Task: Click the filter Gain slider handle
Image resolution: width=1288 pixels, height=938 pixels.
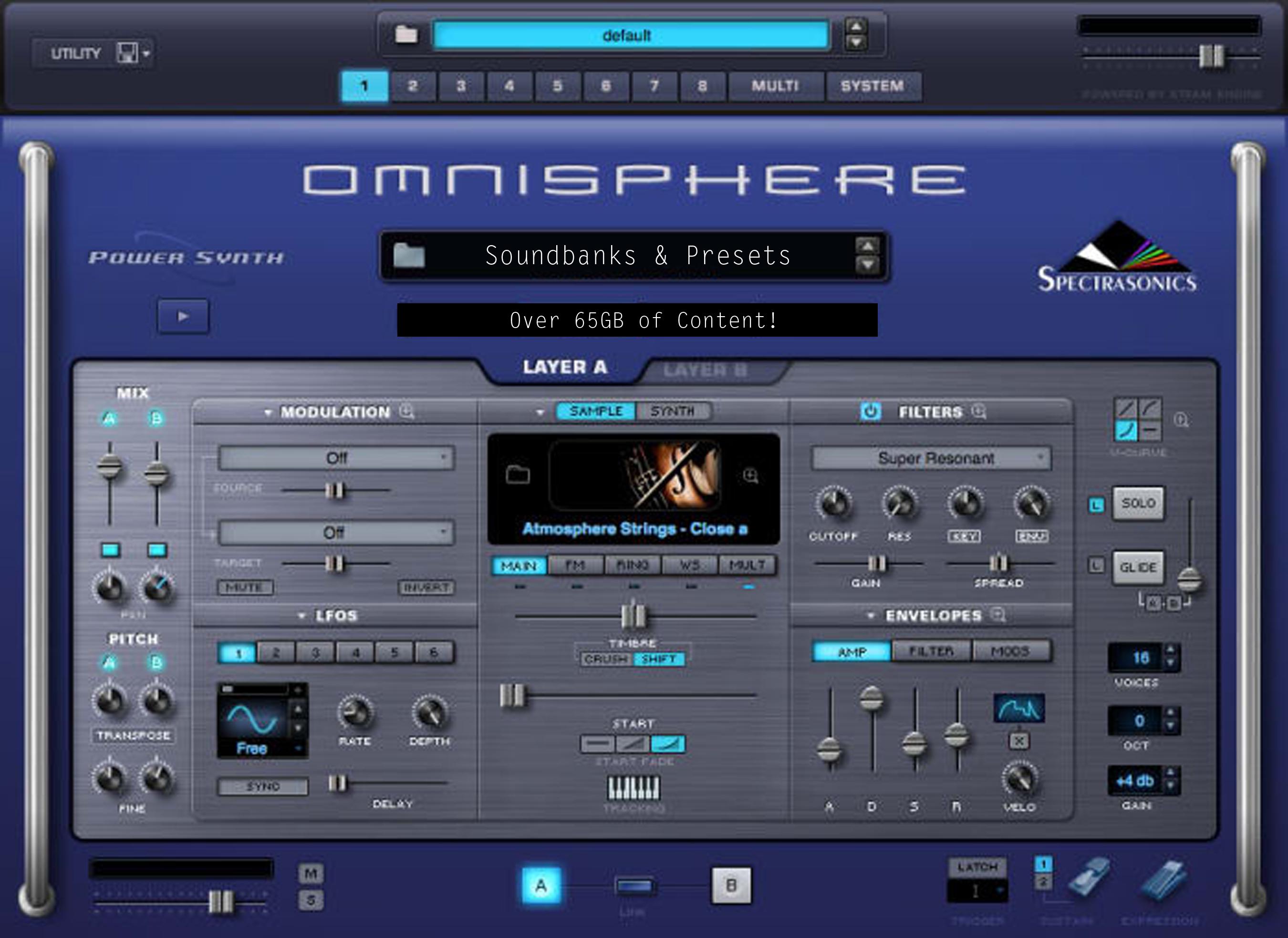Action: tap(876, 563)
